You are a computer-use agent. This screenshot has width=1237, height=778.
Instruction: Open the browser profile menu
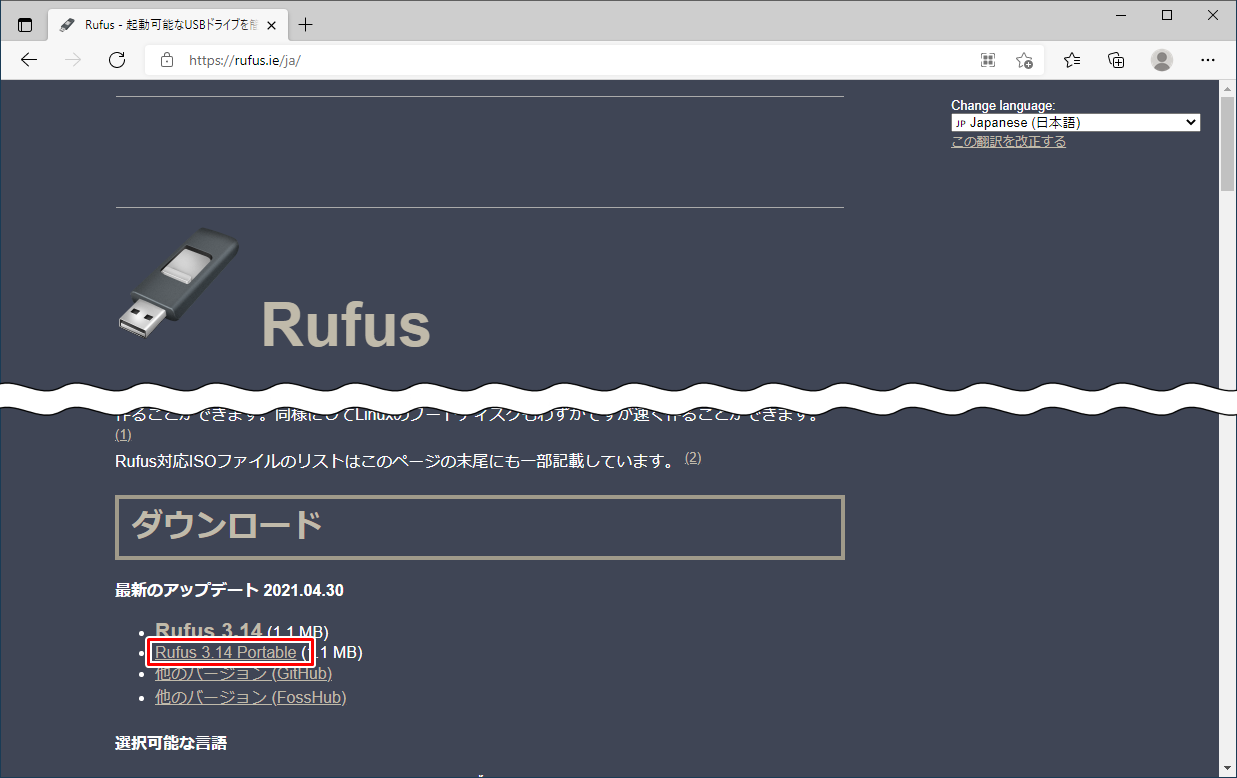click(x=1161, y=60)
